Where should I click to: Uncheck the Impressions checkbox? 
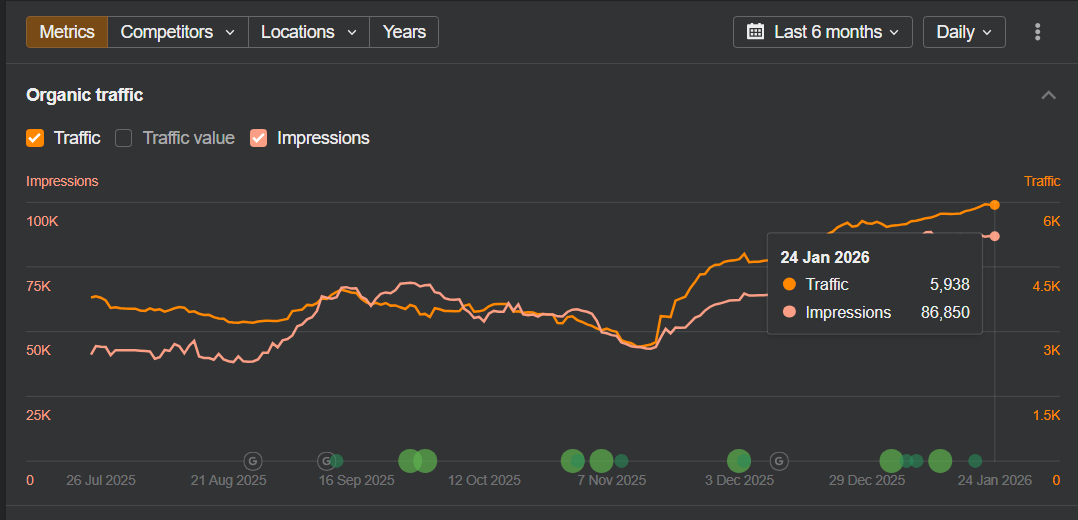pos(259,138)
